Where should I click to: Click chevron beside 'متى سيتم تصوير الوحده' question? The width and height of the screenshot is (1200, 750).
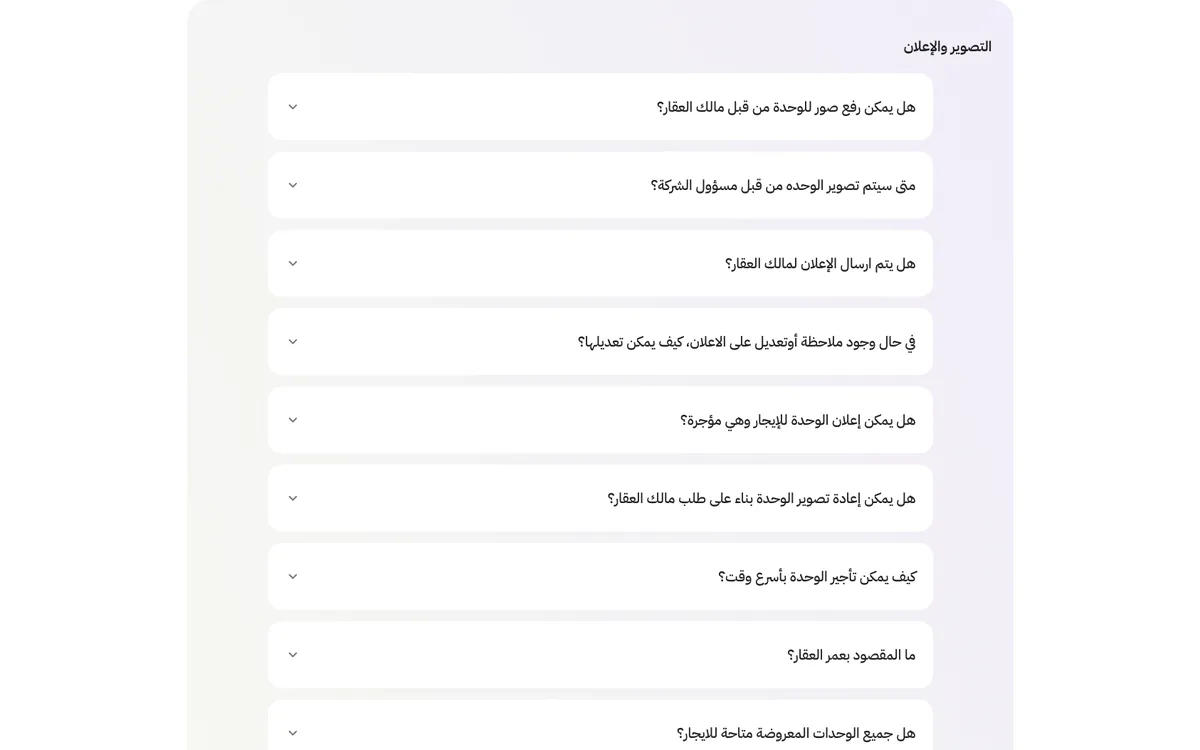coord(293,185)
